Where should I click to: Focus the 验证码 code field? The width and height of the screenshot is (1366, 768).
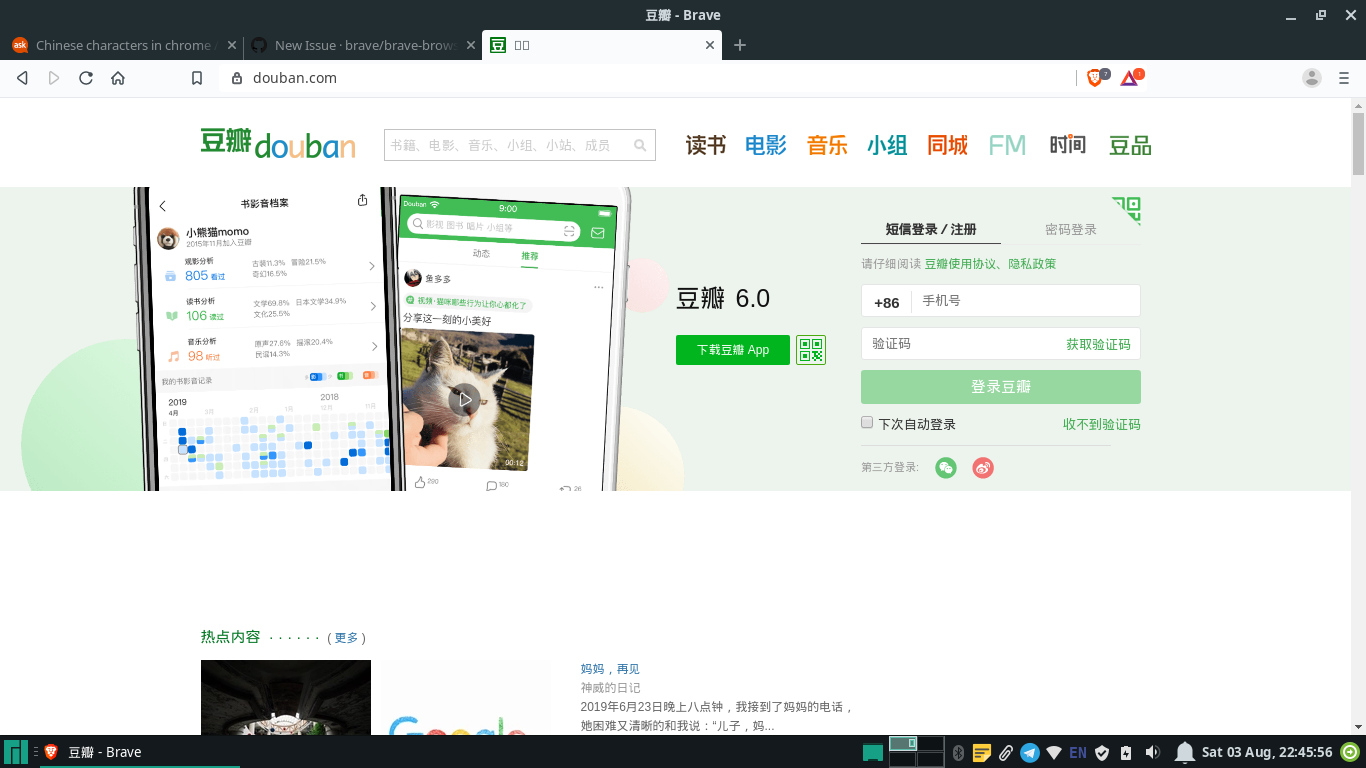pyautogui.click(x=958, y=344)
